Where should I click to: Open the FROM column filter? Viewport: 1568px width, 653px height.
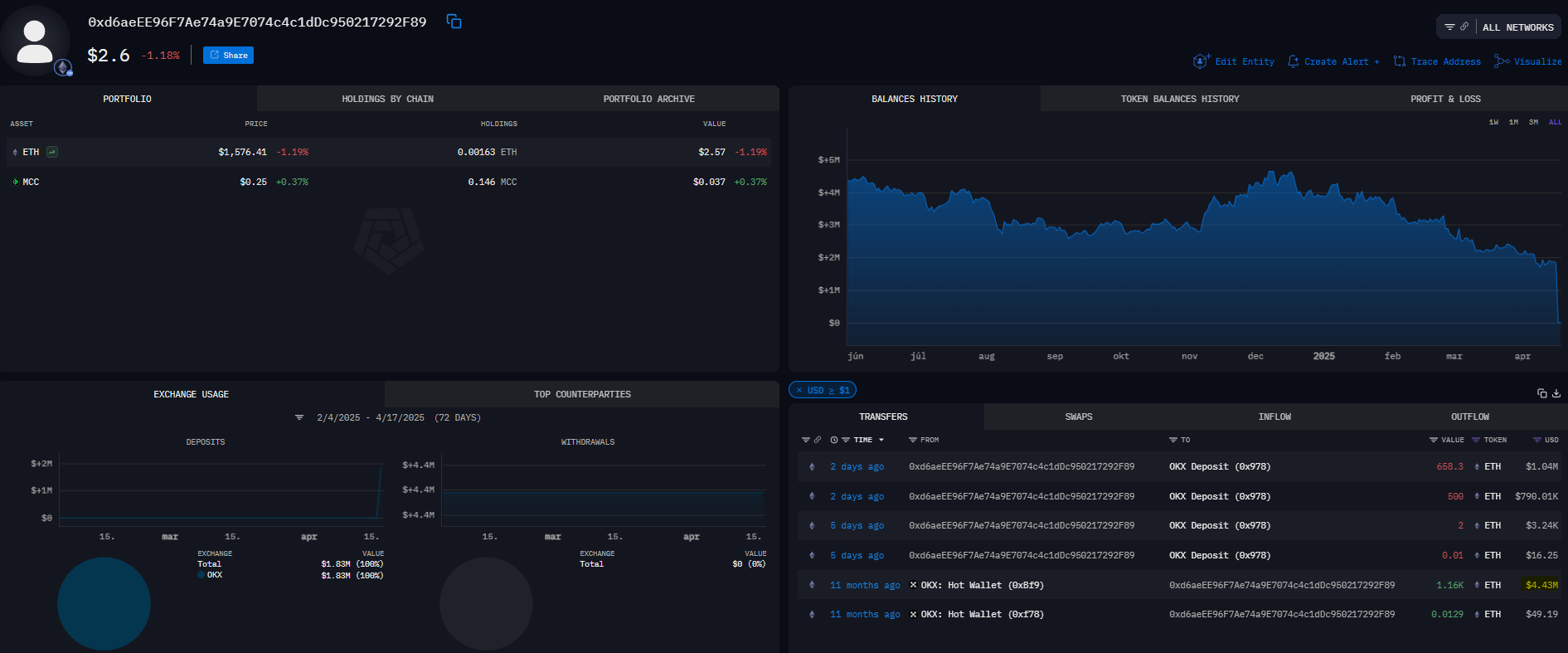913,440
